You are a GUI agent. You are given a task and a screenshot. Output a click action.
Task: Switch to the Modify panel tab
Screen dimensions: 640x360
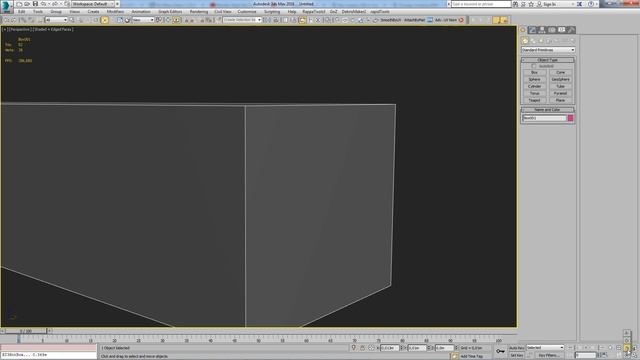coord(532,30)
